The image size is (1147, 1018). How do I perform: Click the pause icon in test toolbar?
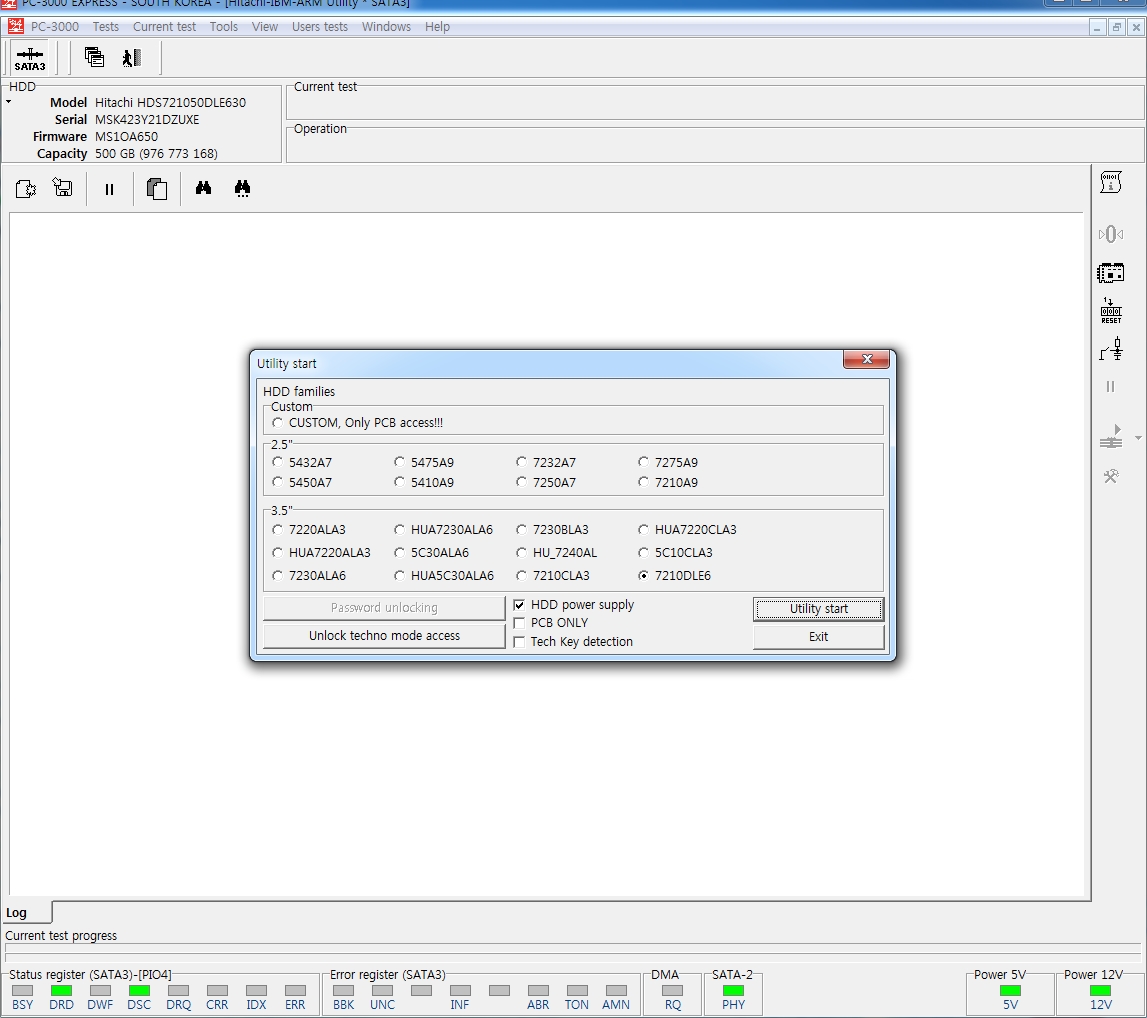[x=110, y=189]
